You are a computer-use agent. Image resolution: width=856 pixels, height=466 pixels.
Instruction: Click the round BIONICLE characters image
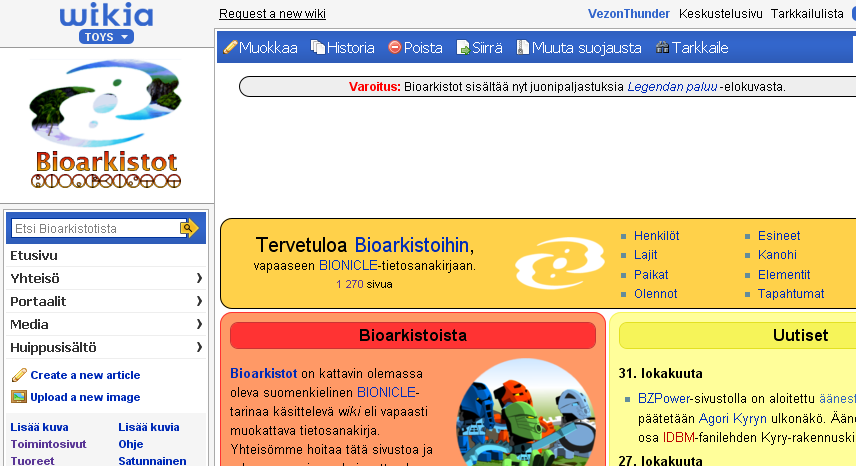click(x=525, y=412)
